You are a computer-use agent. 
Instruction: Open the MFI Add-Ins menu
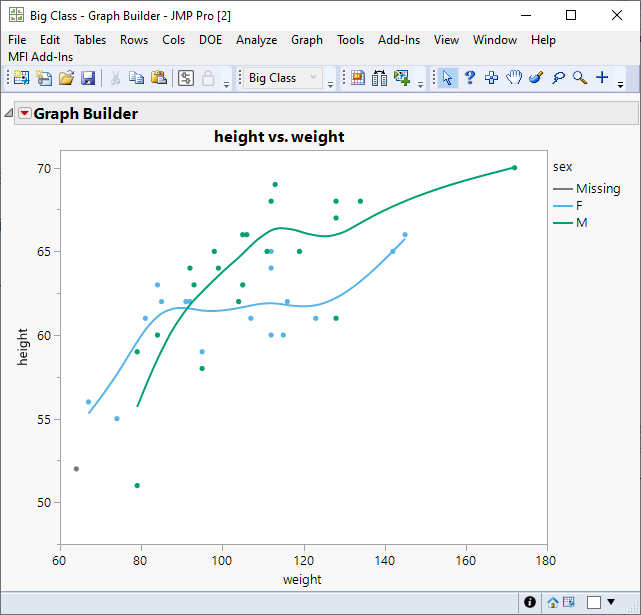[x=40, y=56]
